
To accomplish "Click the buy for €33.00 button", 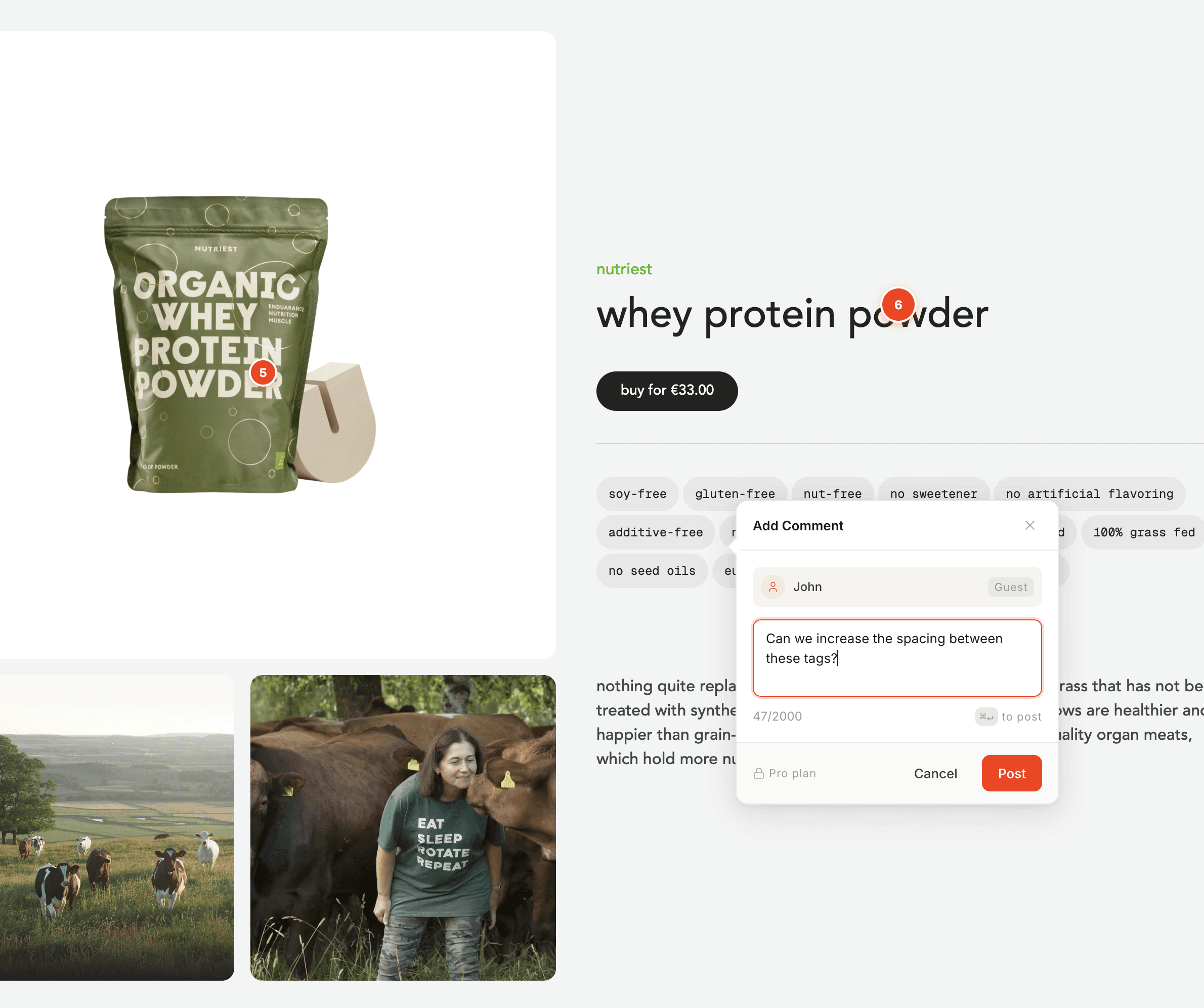I will tap(667, 391).
